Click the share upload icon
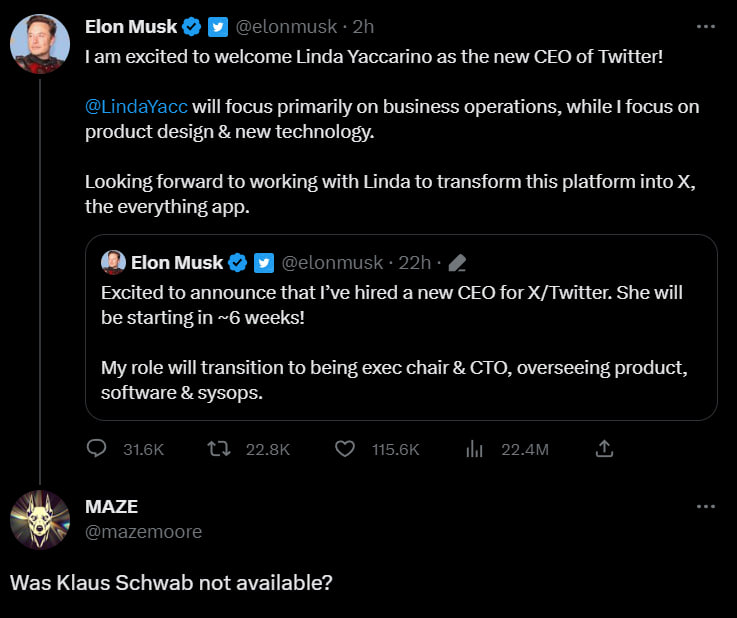Viewport: 737px width, 618px height. (x=604, y=449)
